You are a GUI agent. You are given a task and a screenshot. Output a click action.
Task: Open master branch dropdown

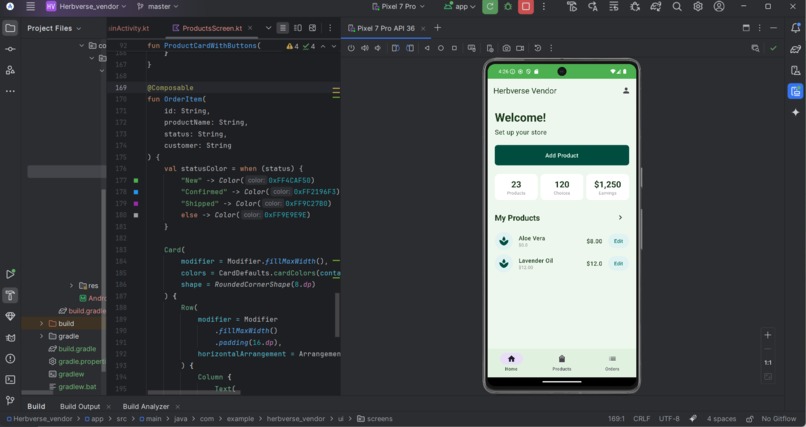158,7
